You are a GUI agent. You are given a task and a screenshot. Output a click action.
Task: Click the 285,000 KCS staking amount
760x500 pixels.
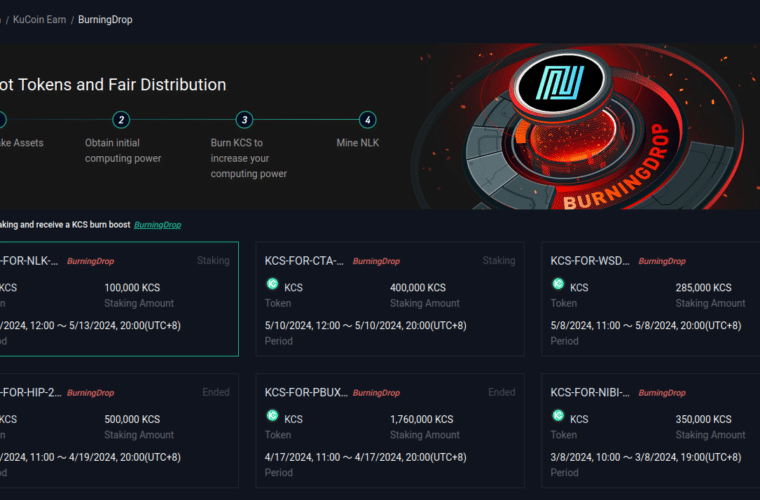click(x=704, y=288)
